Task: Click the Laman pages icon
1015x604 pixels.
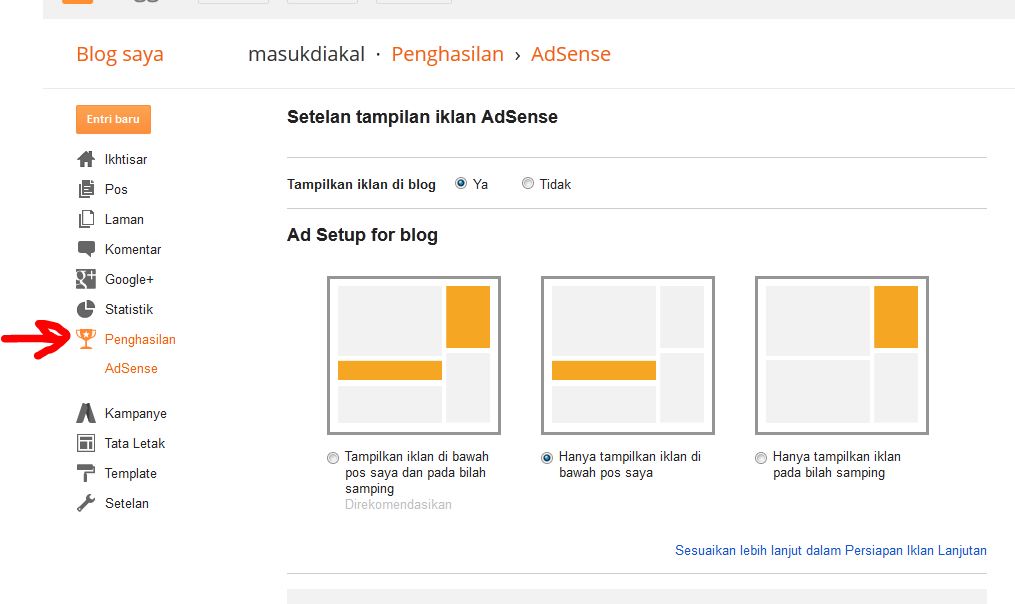Action: [86, 219]
